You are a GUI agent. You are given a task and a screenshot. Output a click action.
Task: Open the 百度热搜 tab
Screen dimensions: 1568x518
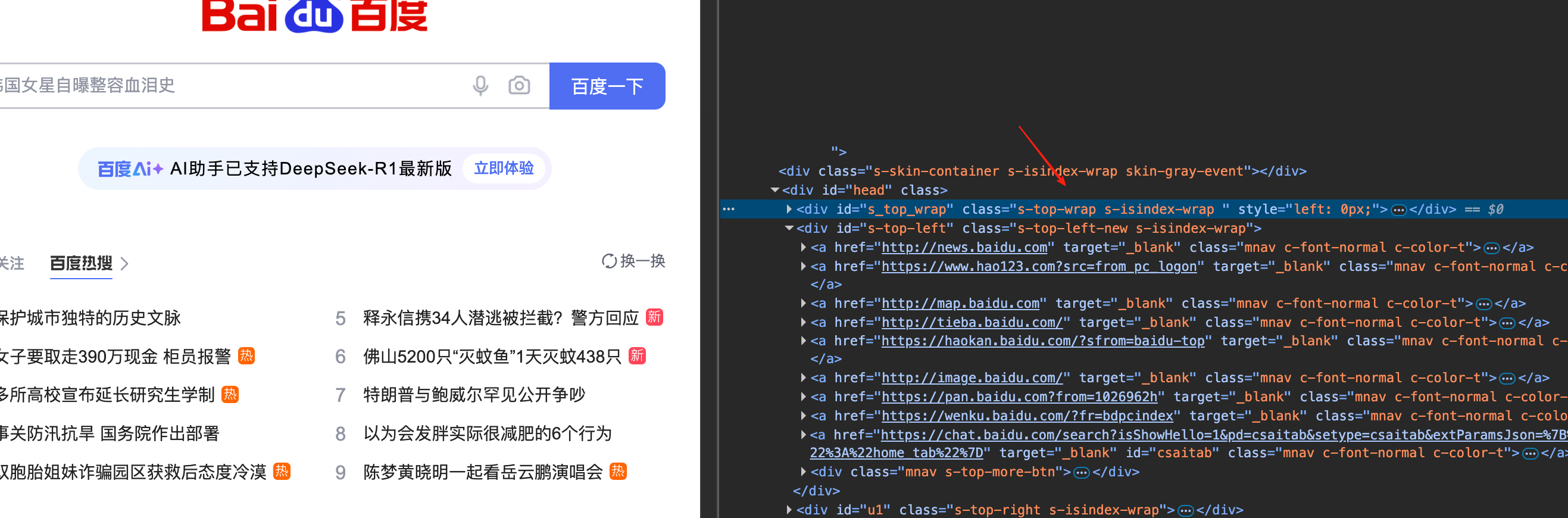(81, 264)
